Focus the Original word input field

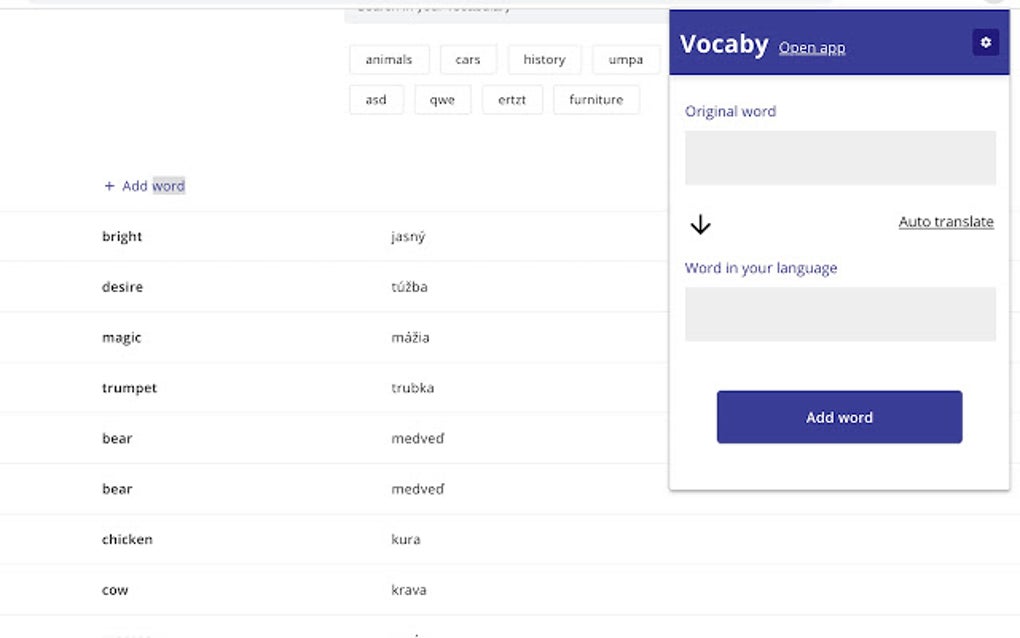click(x=840, y=158)
